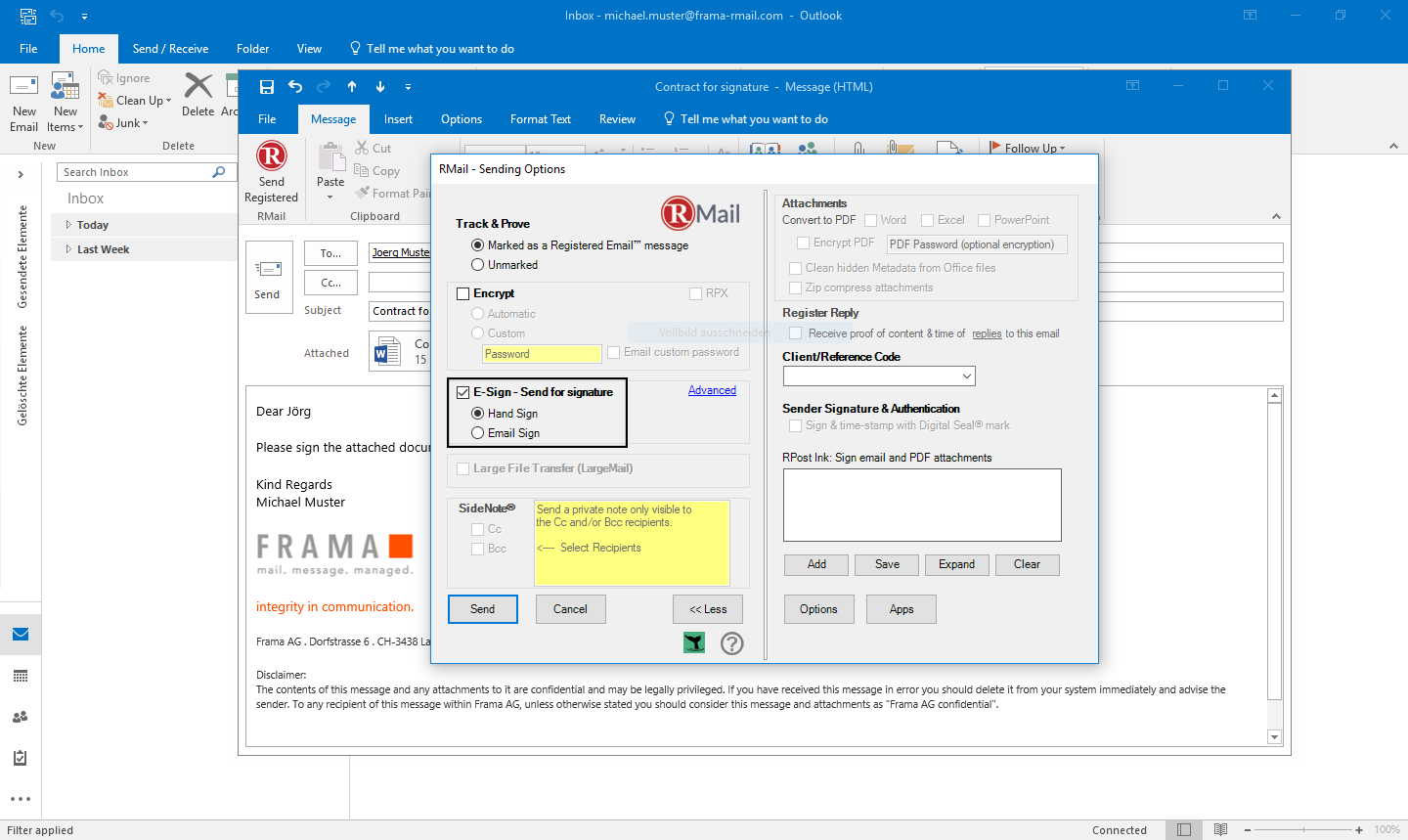Open the Junk dropdown menu
Image resolution: width=1408 pixels, height=840 pixels.
click(x=146, y=123)
